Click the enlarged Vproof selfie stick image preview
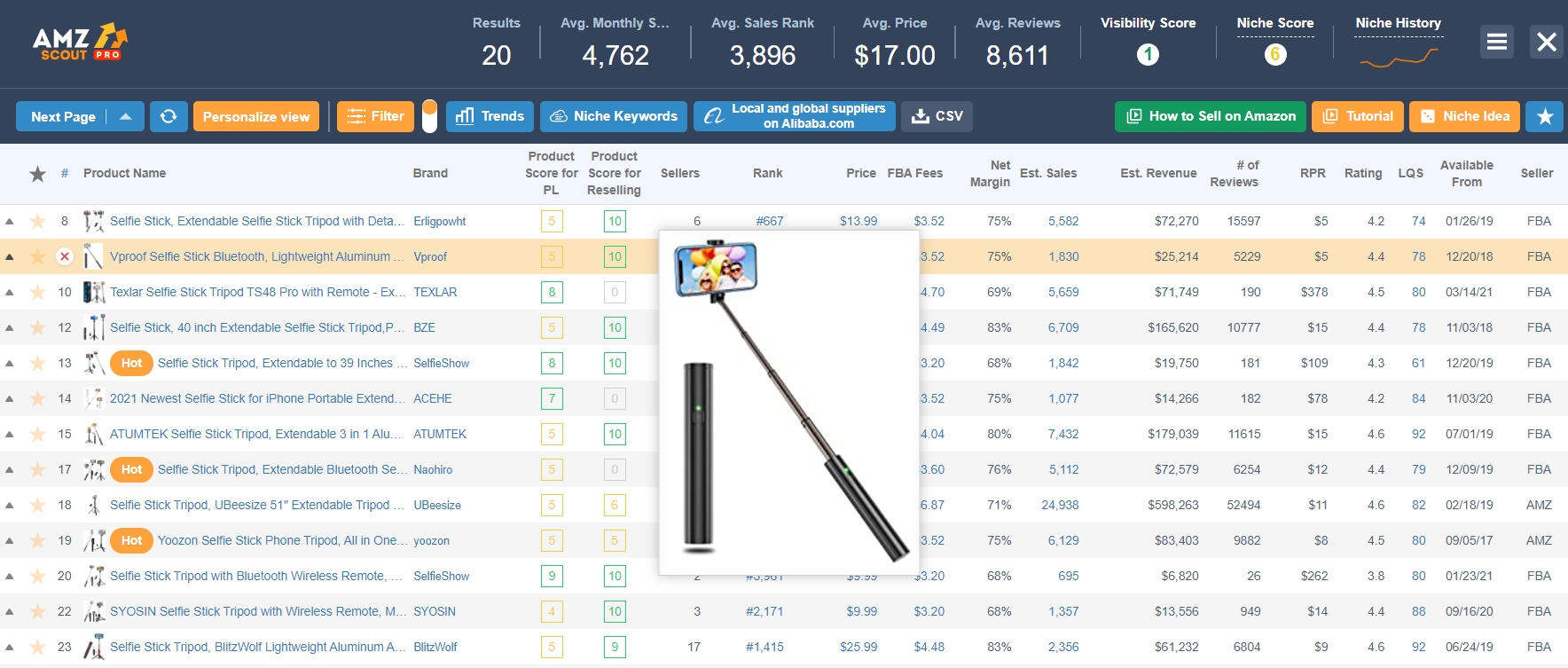This screenshot has height=668, width=1568. (x=789, y=403)
